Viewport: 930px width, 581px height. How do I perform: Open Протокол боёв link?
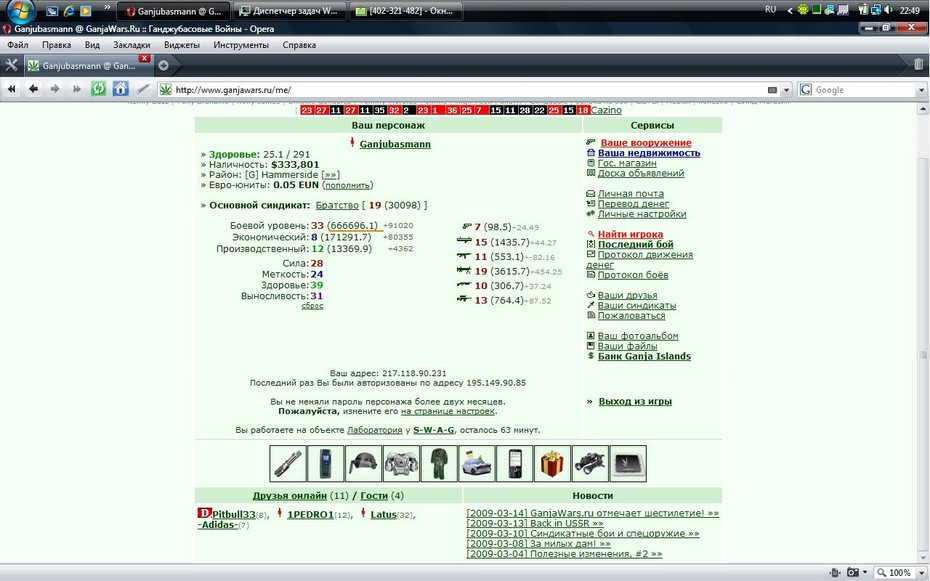click(x=633, y=275)
